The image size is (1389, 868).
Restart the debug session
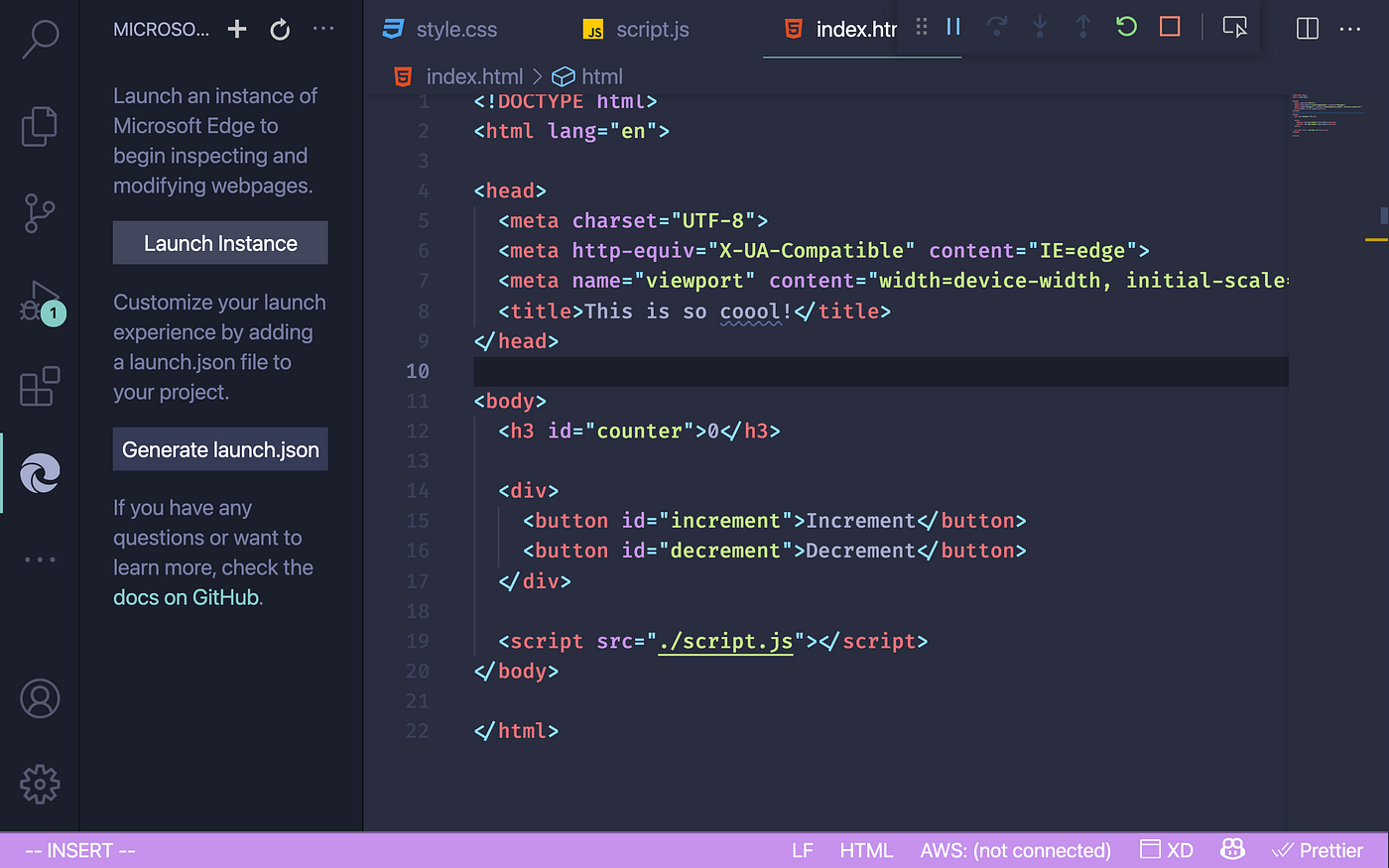1126,27
